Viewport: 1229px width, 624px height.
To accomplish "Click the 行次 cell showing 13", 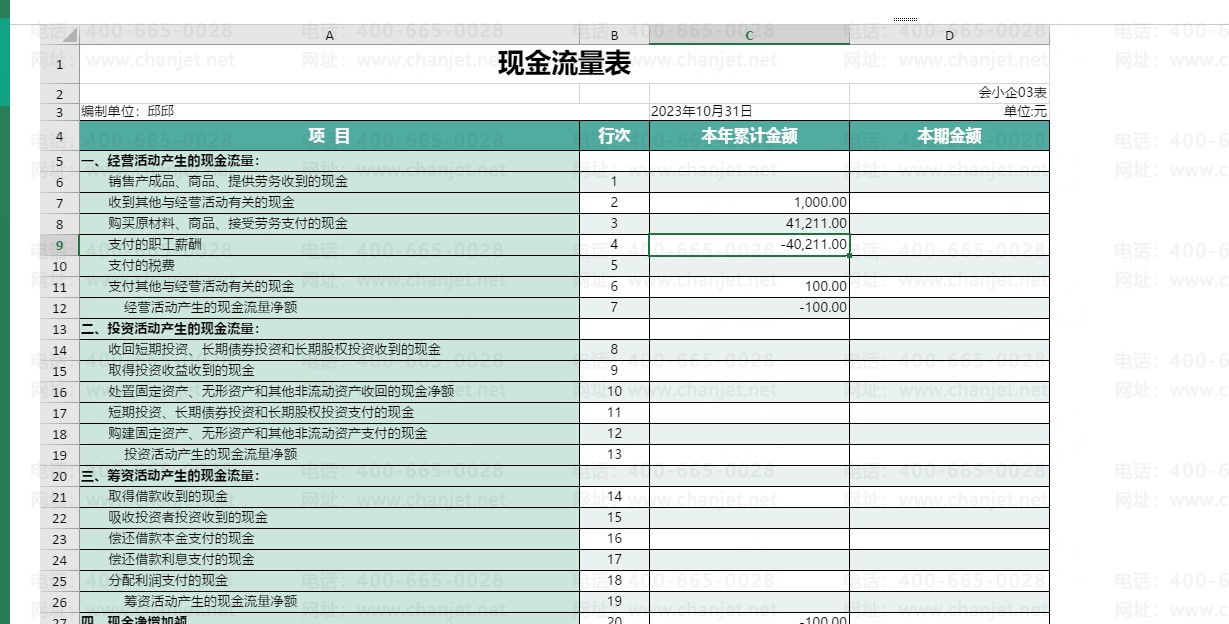I will 614,454.
